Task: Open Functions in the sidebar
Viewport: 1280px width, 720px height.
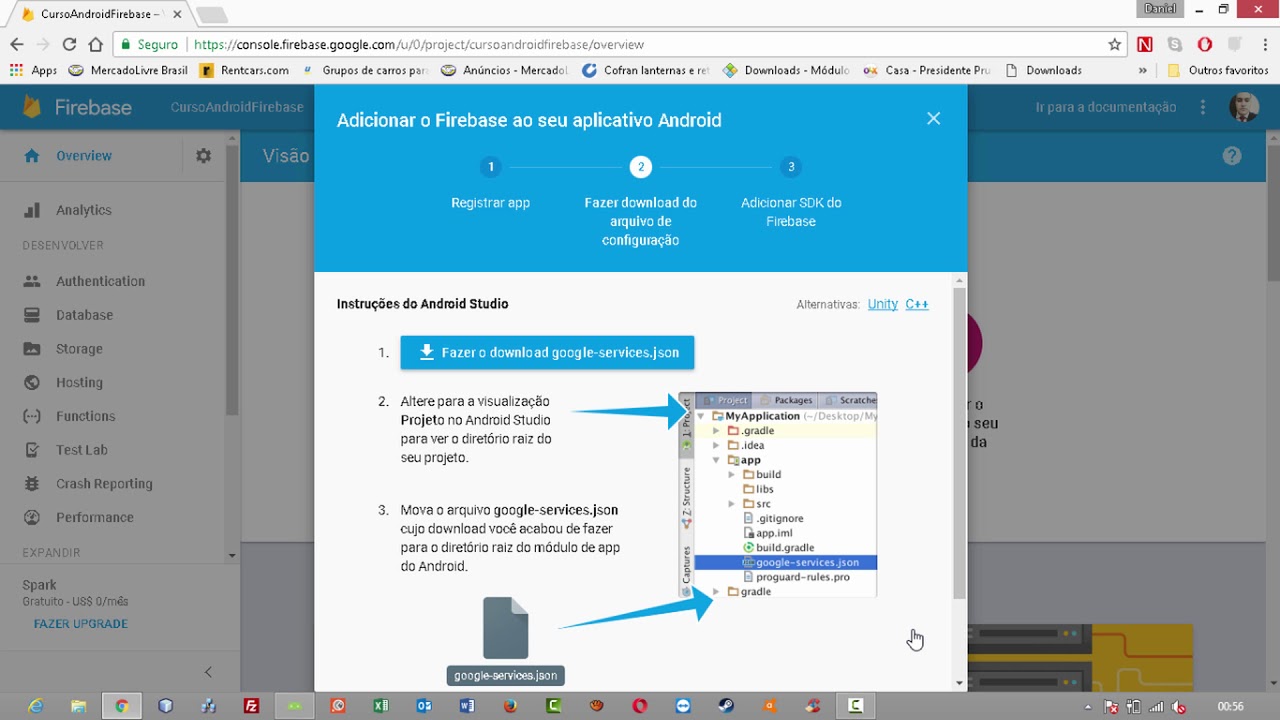Action: 85,416
